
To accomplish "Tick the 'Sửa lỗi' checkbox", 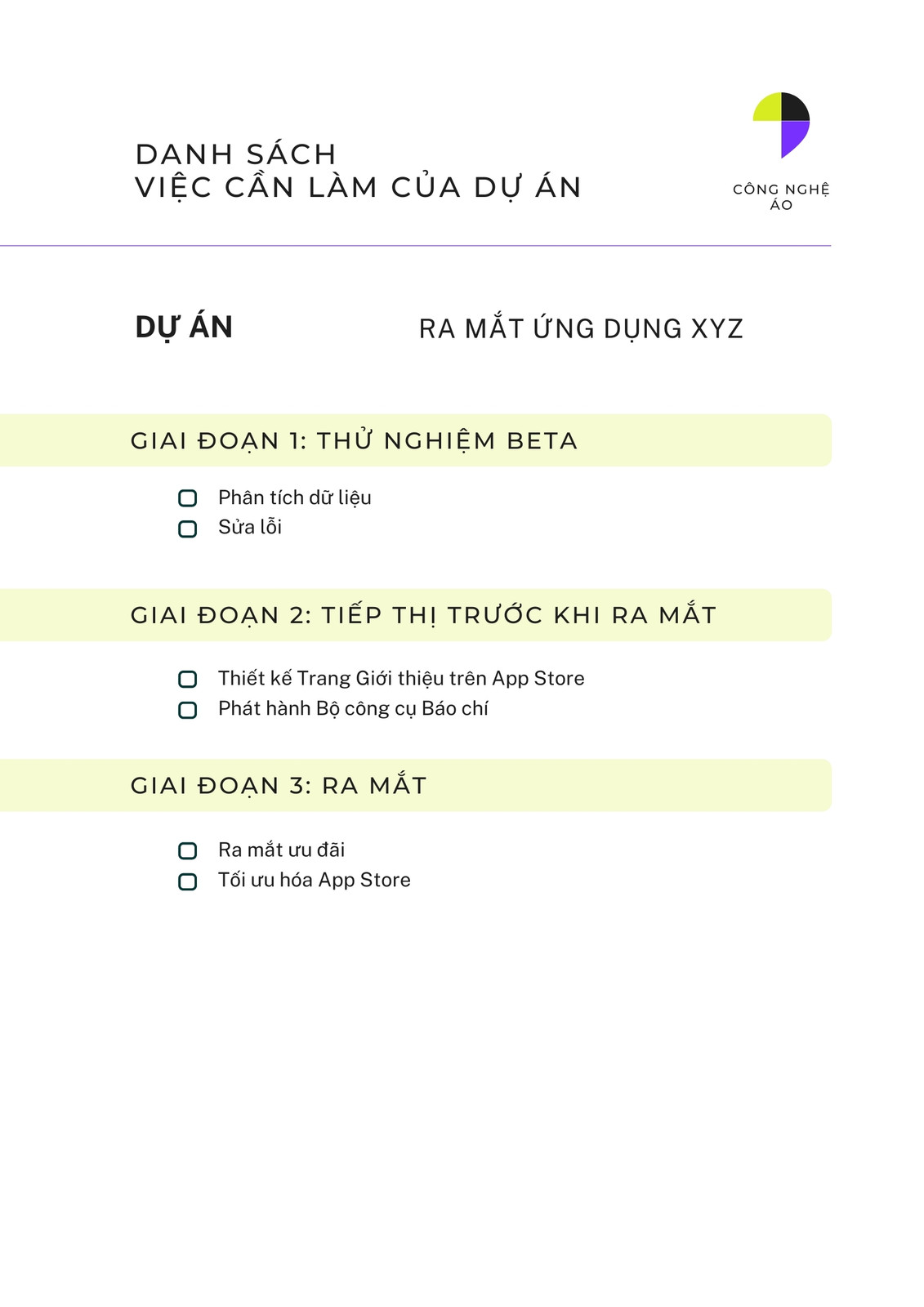I will point(188,529).
